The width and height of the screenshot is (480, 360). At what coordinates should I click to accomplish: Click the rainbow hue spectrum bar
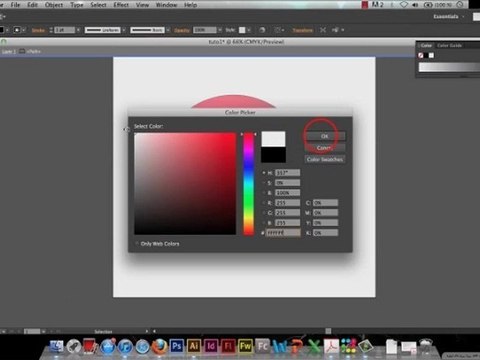[248, 184]
